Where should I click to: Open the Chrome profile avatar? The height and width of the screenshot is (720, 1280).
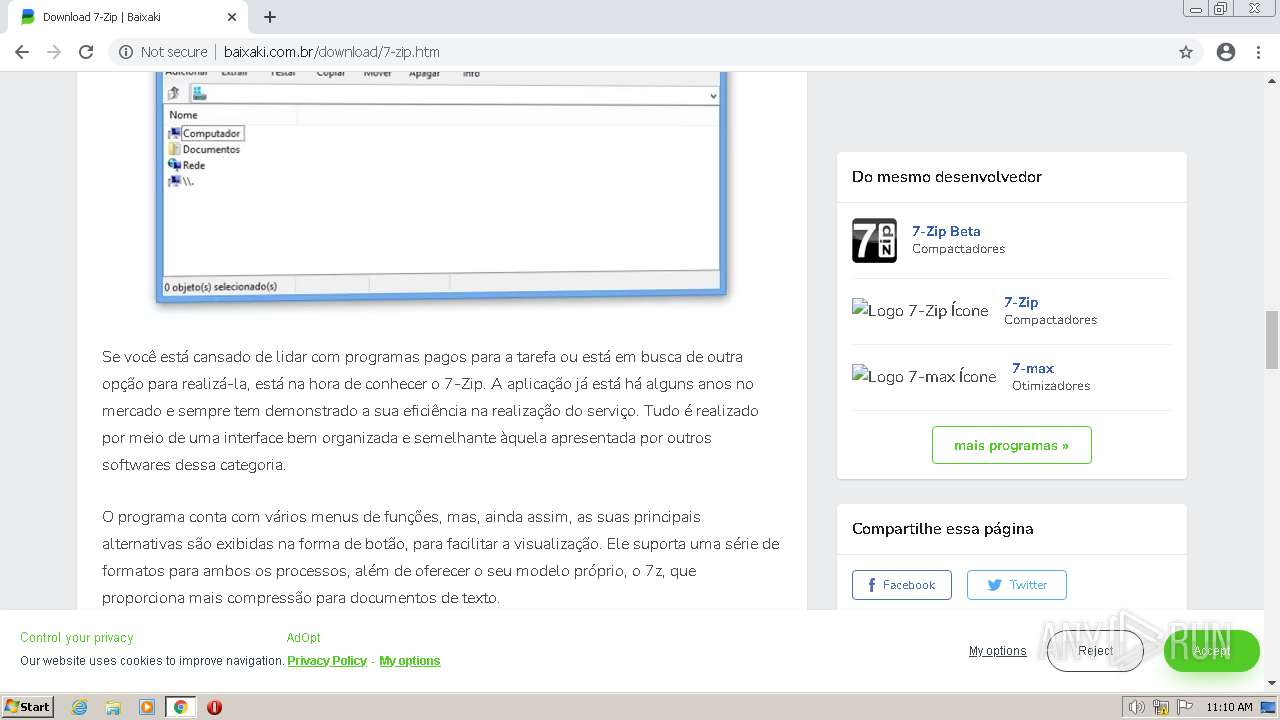1226,52
